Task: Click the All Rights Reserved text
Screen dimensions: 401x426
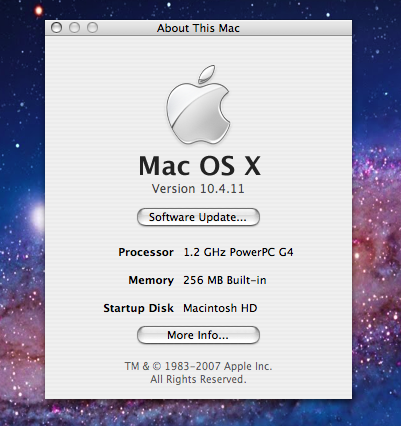Action: 198,379
